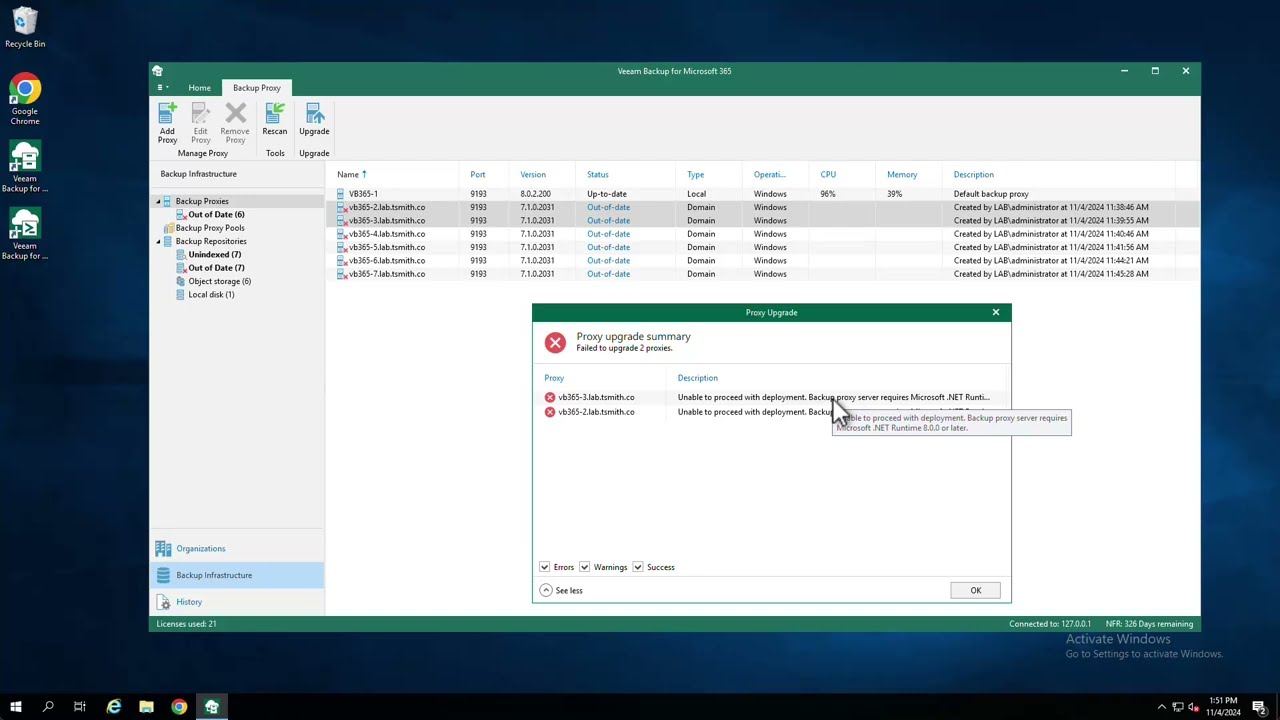Open the Windows Start menu
The image size is (1280, 720).
pyautogui.click(x=16, y=707)
